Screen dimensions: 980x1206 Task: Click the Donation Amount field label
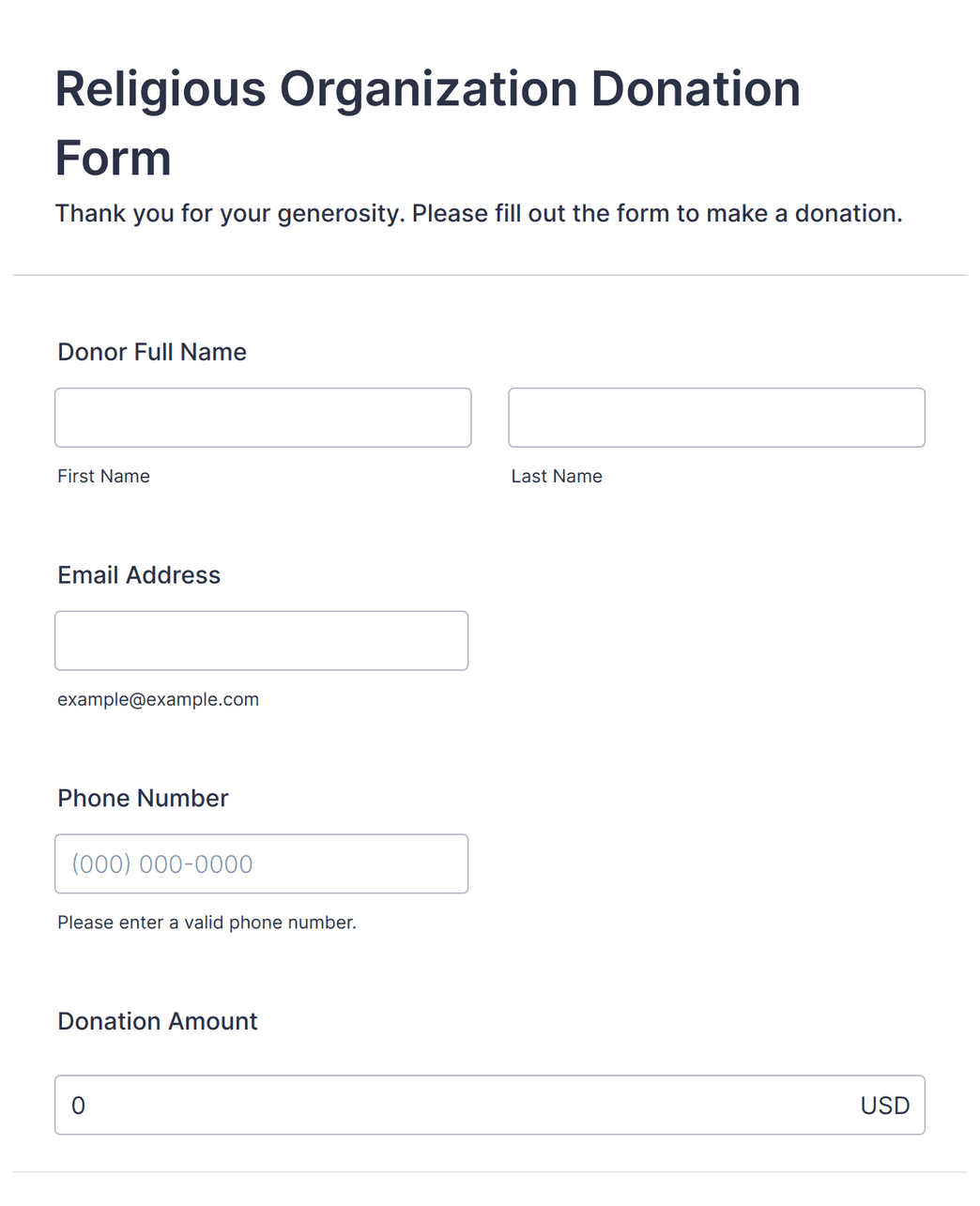click(x=157, y=1021)
